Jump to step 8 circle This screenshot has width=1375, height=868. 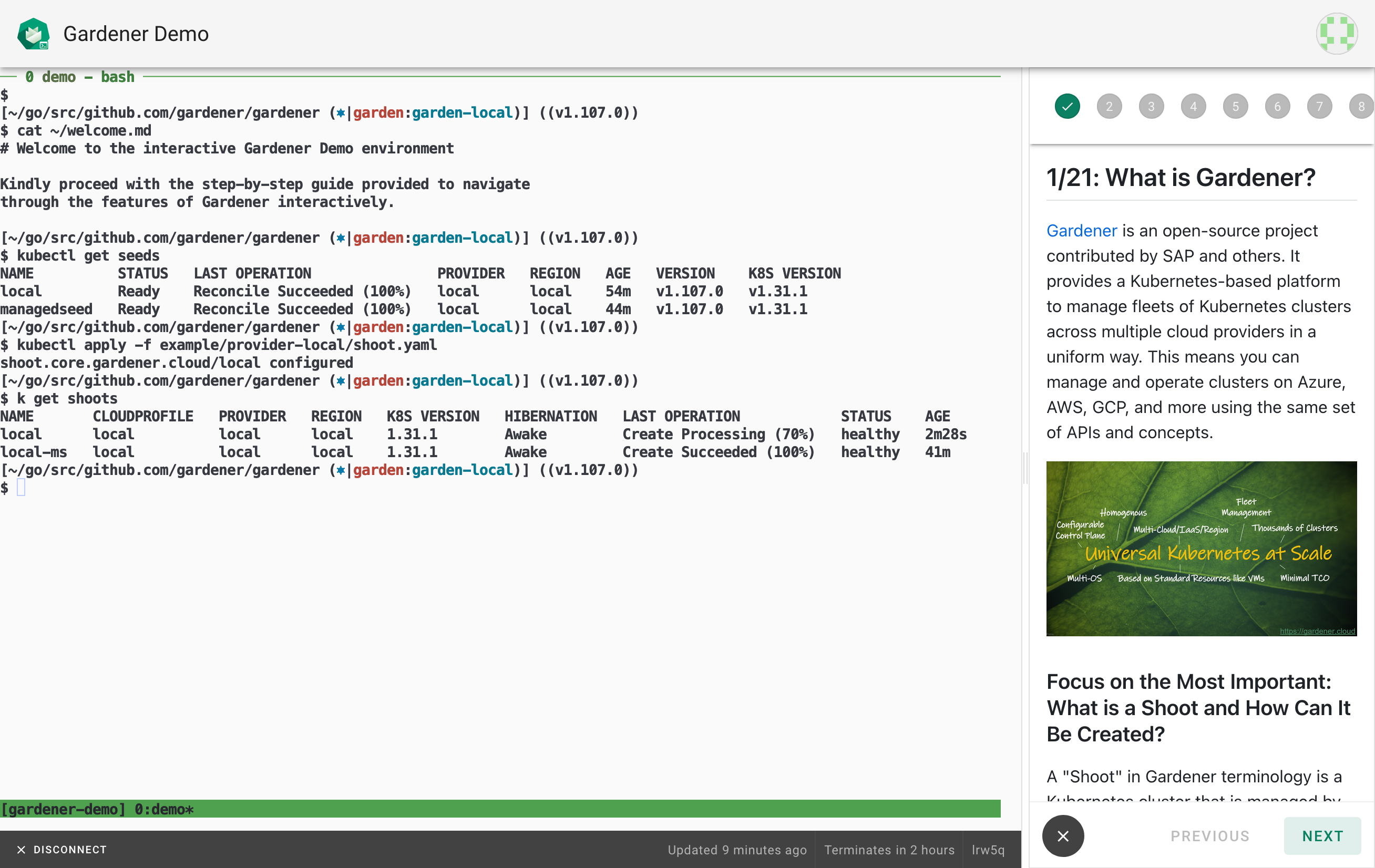pos(1361,106)
